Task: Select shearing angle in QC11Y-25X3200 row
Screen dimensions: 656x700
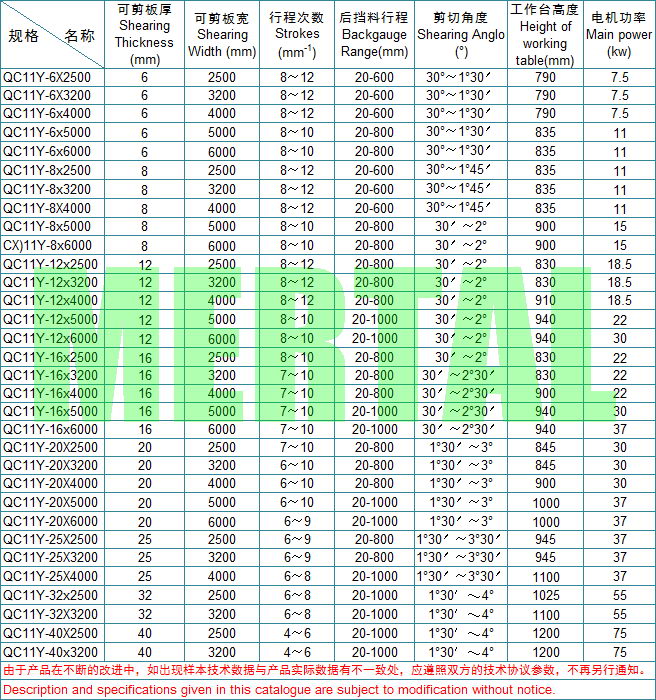Action: click(459, 558)
